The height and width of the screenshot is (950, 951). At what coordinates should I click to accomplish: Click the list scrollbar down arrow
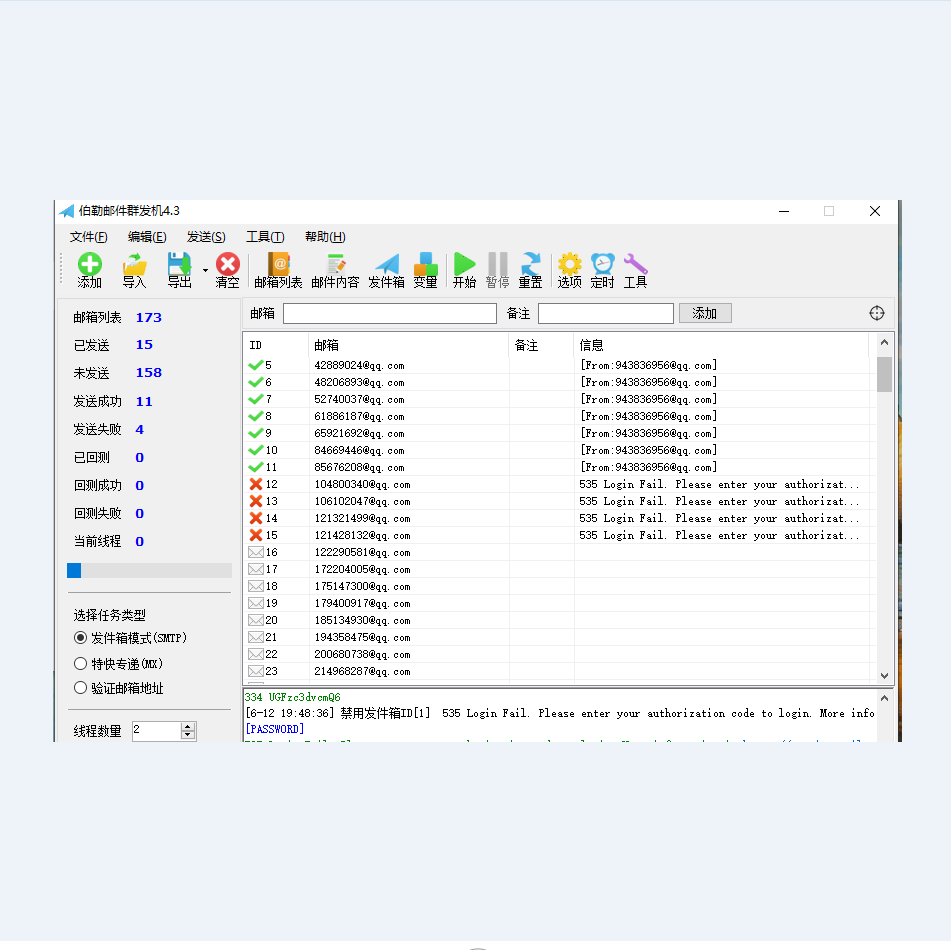tap(884, 676)
